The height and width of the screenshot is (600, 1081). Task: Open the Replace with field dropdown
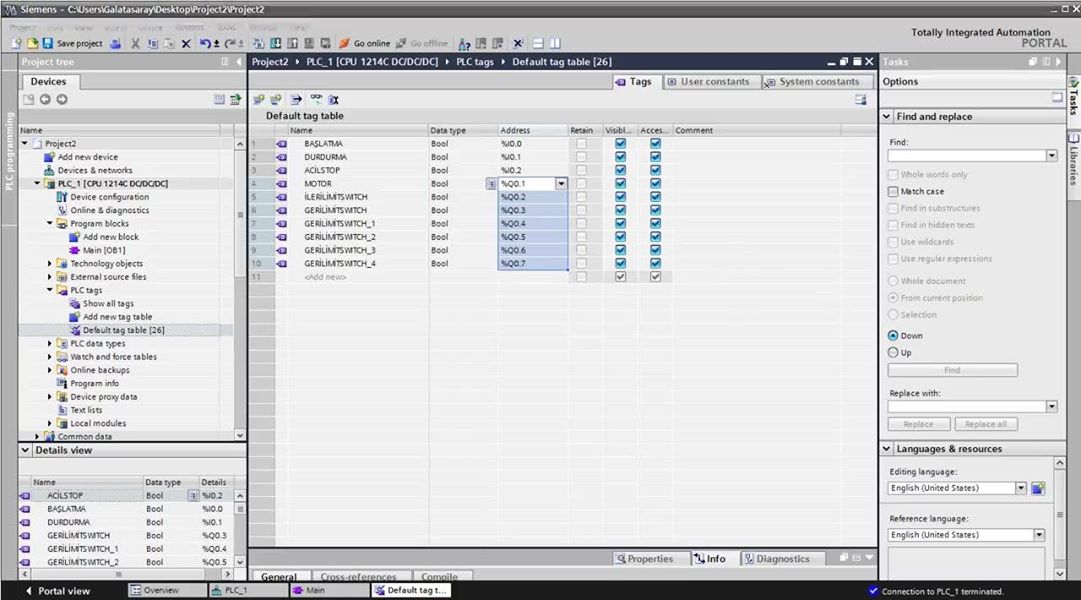pos(1051,407)
